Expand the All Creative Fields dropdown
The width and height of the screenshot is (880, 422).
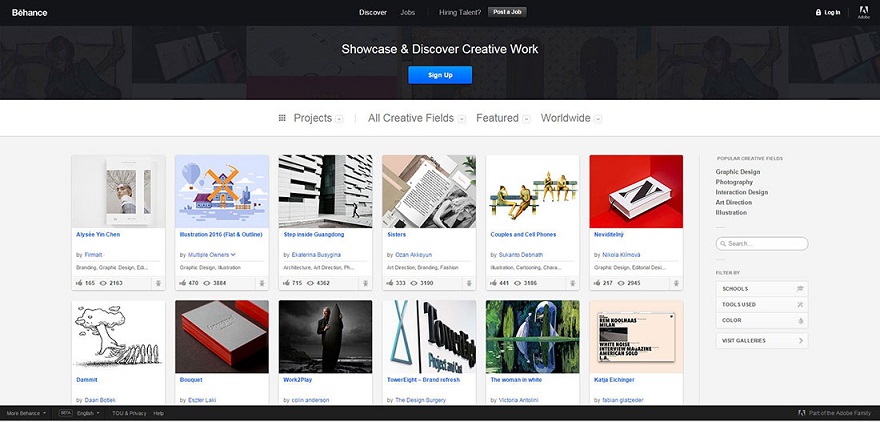pyautogui.click(x=416, y=118)
